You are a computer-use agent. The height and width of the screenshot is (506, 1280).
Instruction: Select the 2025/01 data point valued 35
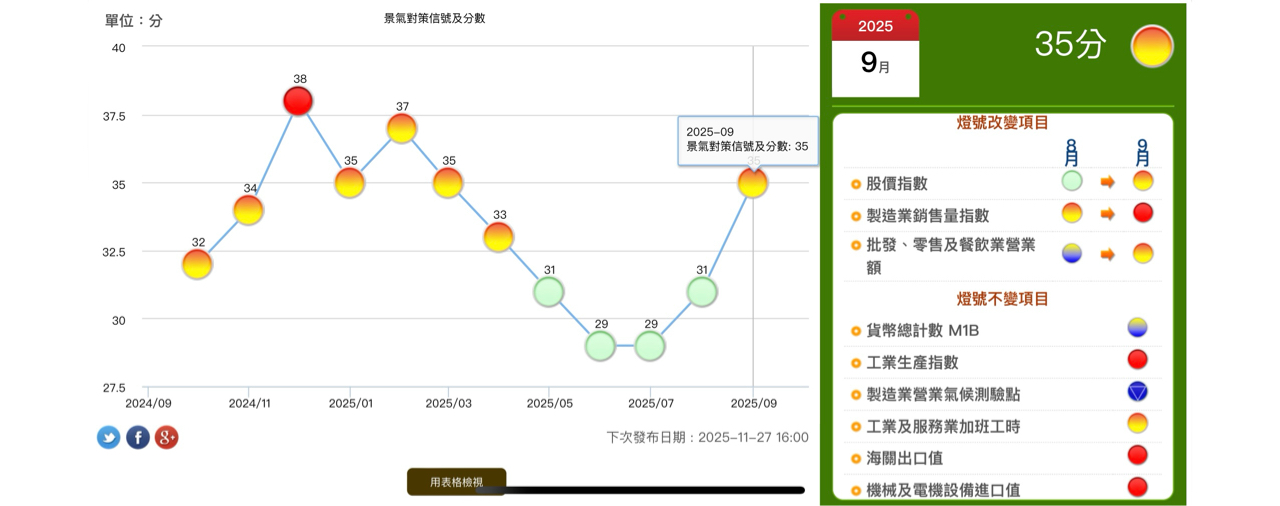[x=349, y=183]
